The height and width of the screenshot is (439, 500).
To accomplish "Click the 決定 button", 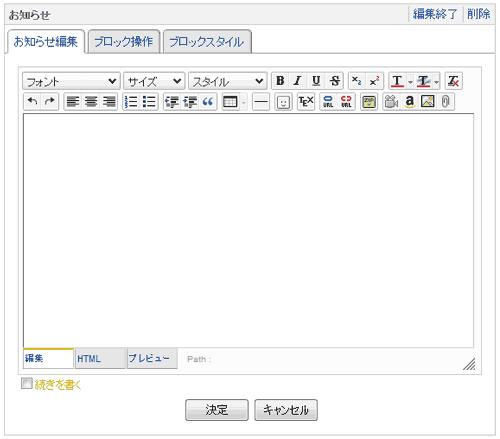I will [x=217, y=410].
